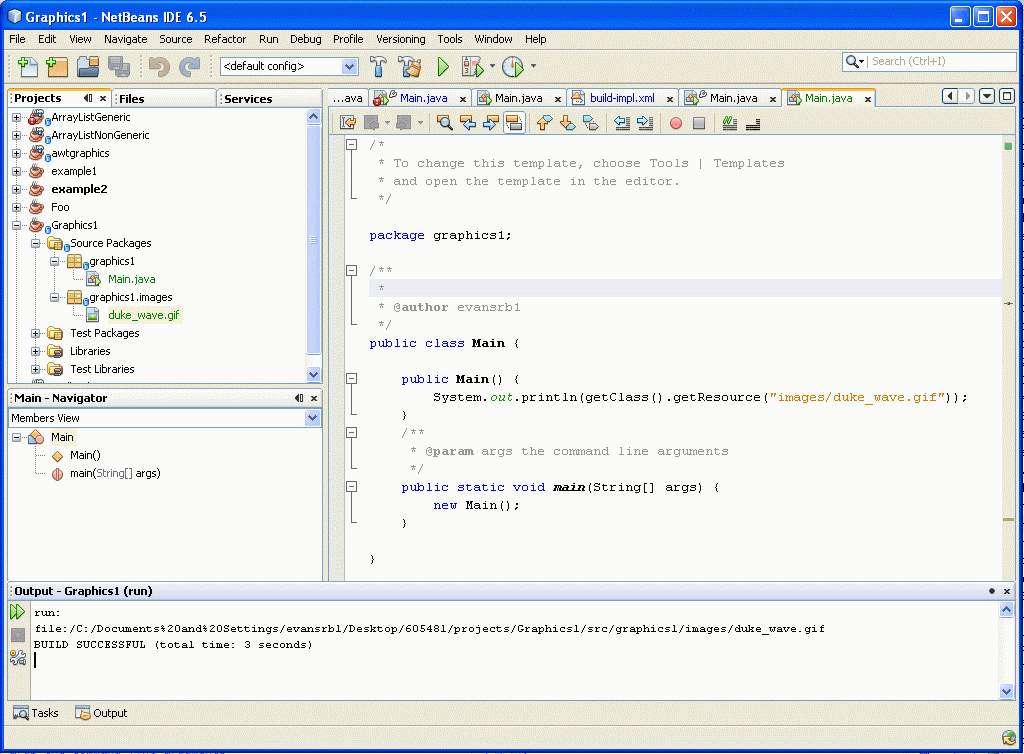Collapse the graphics1.images package node
Image resolution: width=1024 pixels, height=754 pixels.
(x=54, y=297)
